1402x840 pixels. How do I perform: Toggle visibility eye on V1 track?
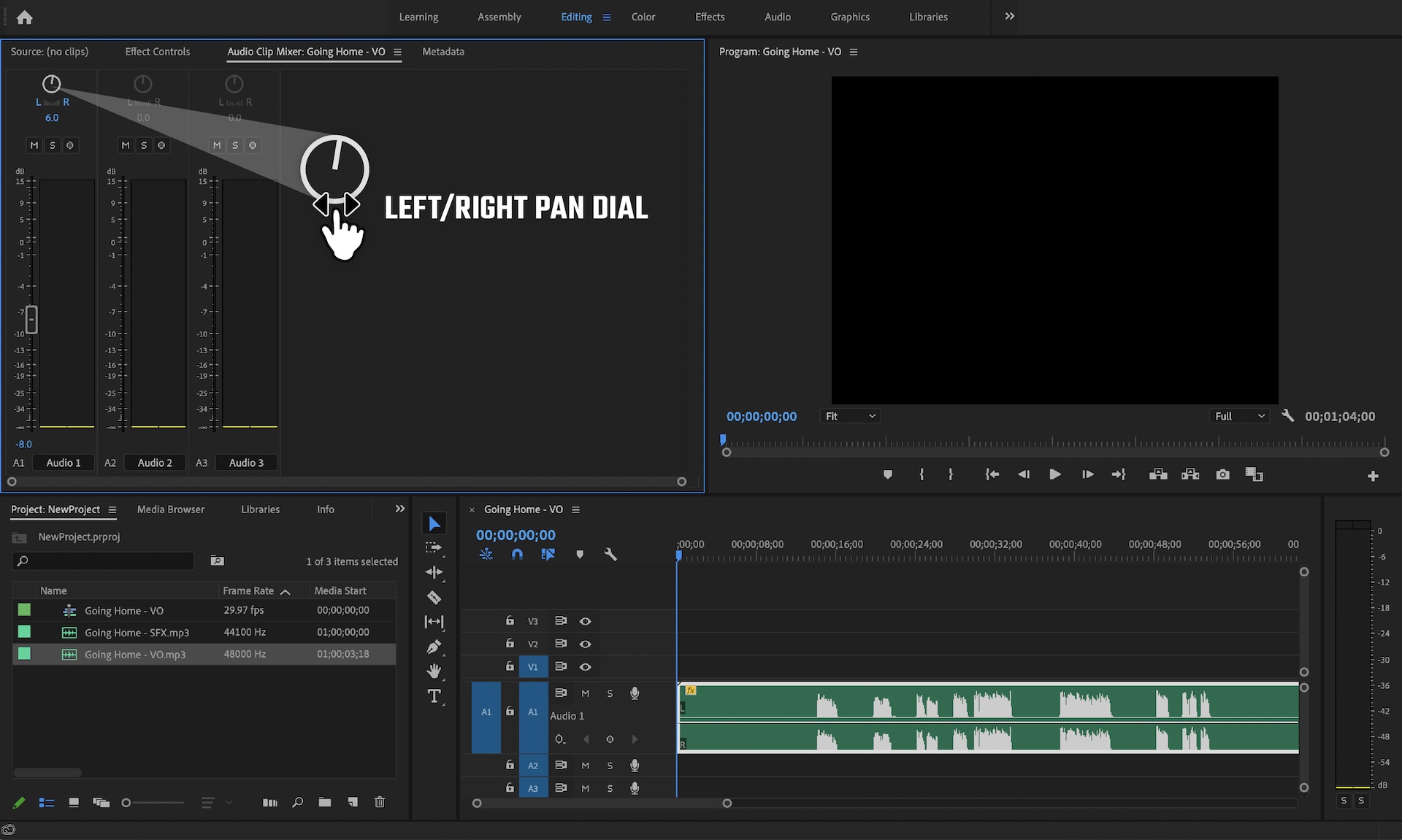(585, 666)
